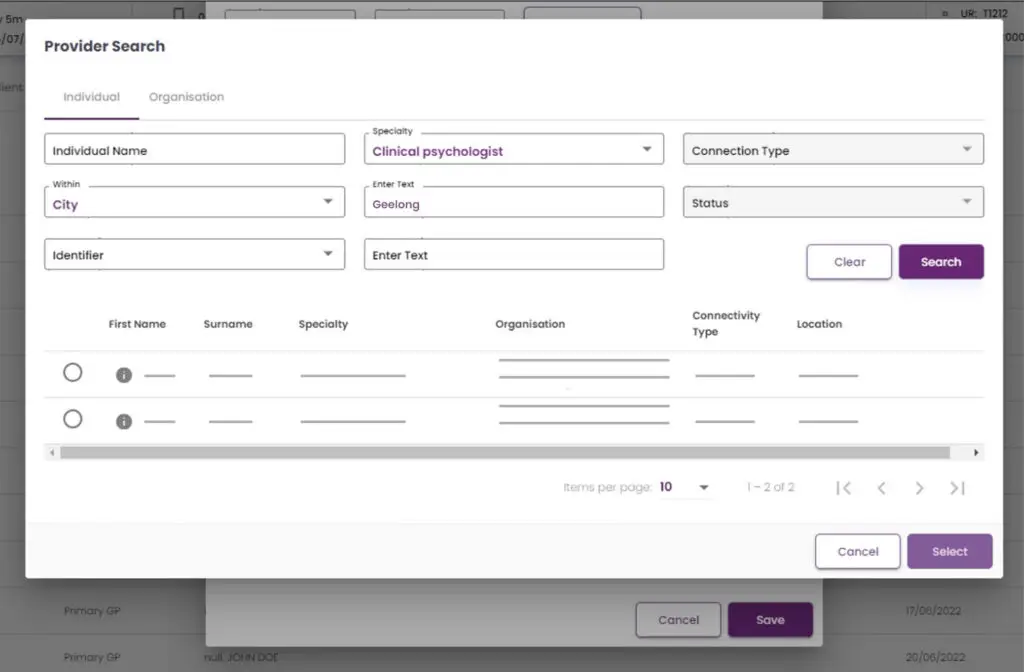
Task: Go to next page of results
Action: coord(919,488)
